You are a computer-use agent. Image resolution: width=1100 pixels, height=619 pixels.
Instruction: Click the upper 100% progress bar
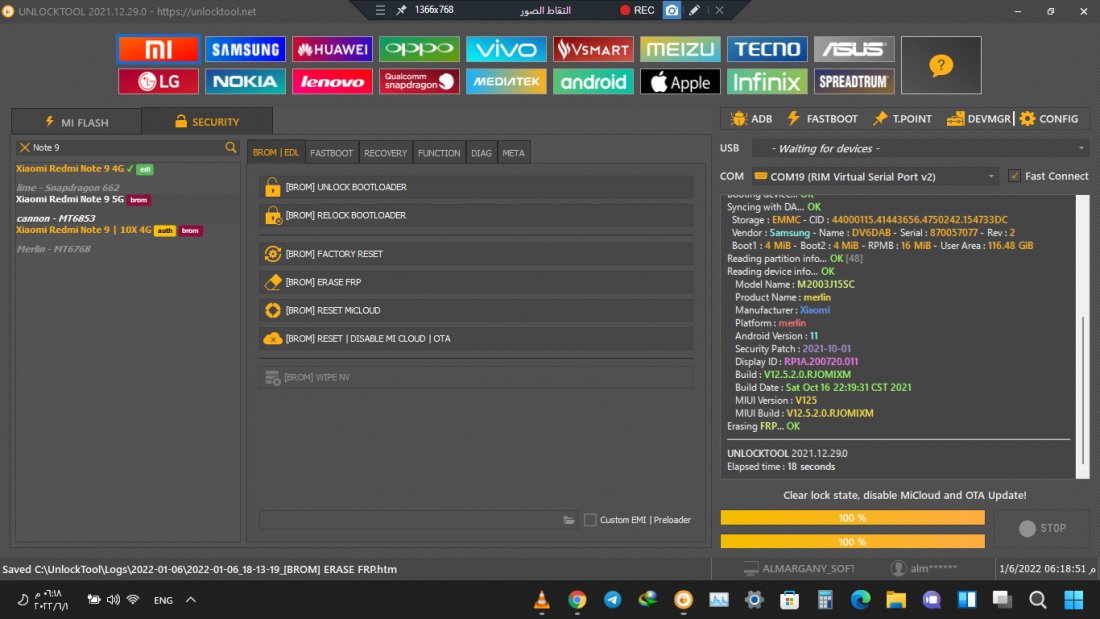(x=852, y=518)
